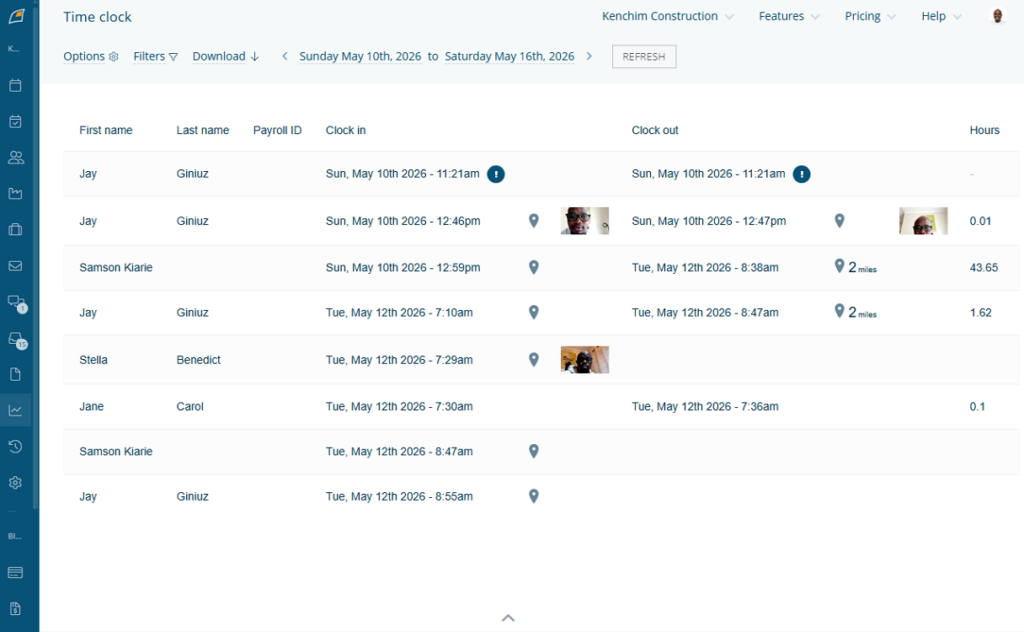Collapse the panel with the bottom chevron
The width and height of the screenshot is (1024, 632).
pyautogui.click(x=508, y=618)
